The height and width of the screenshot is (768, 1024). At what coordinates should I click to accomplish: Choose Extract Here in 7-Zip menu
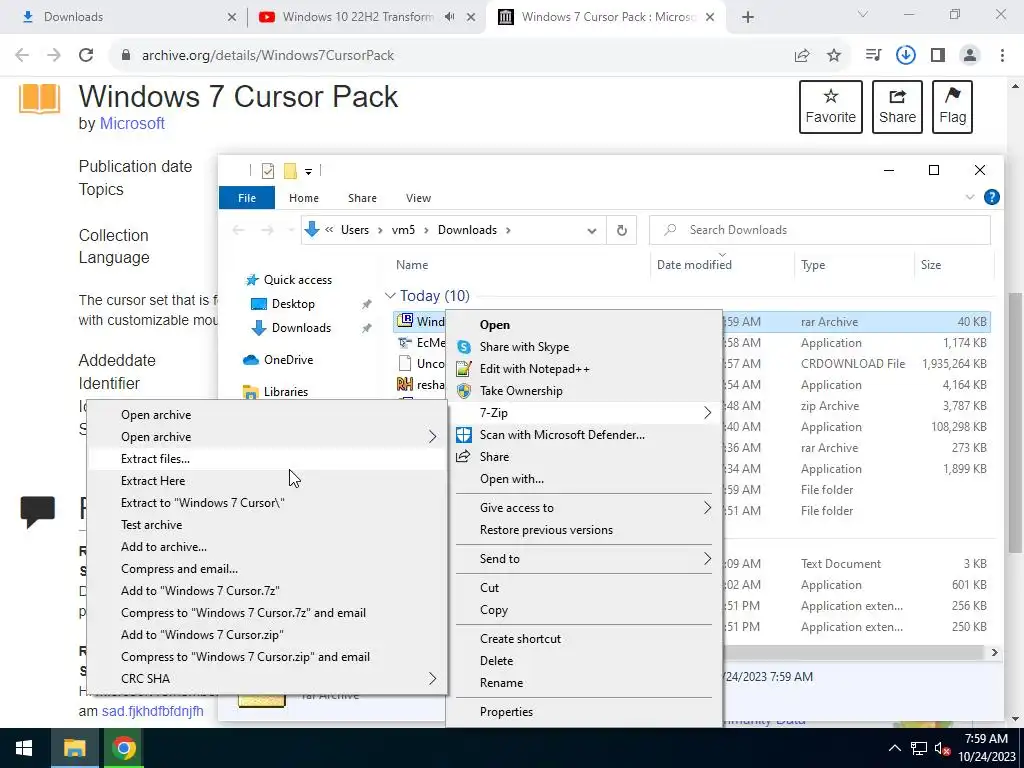pos(267,481)
